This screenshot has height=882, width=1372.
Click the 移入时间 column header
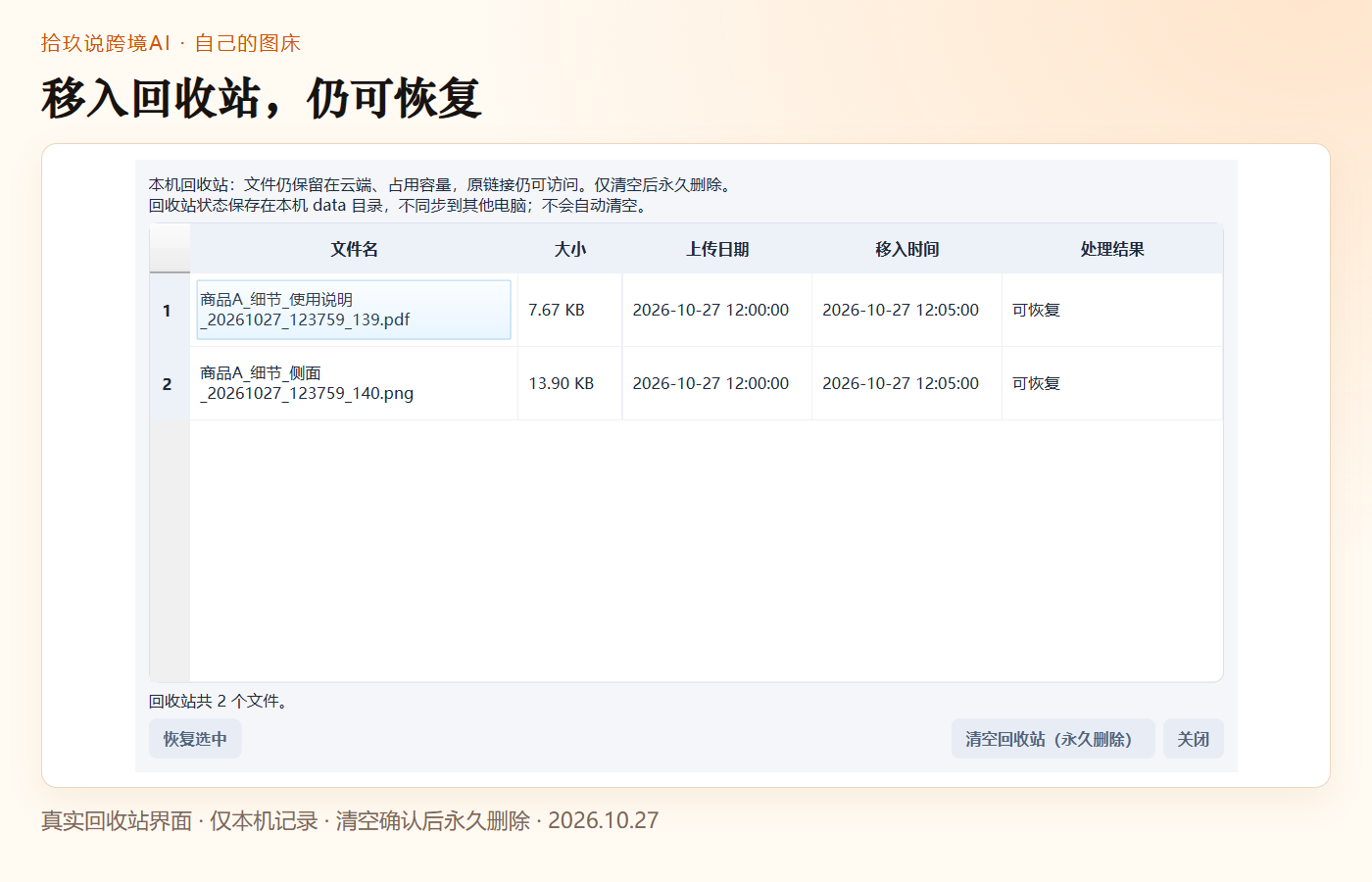click(x=907, y=249)
